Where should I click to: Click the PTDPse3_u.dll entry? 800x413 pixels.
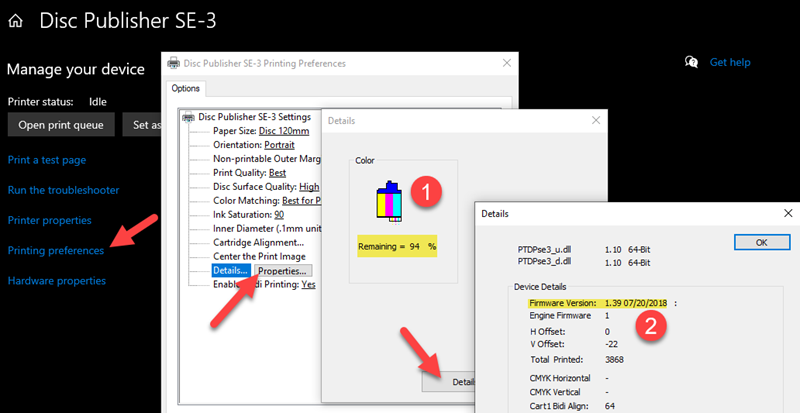544,250
